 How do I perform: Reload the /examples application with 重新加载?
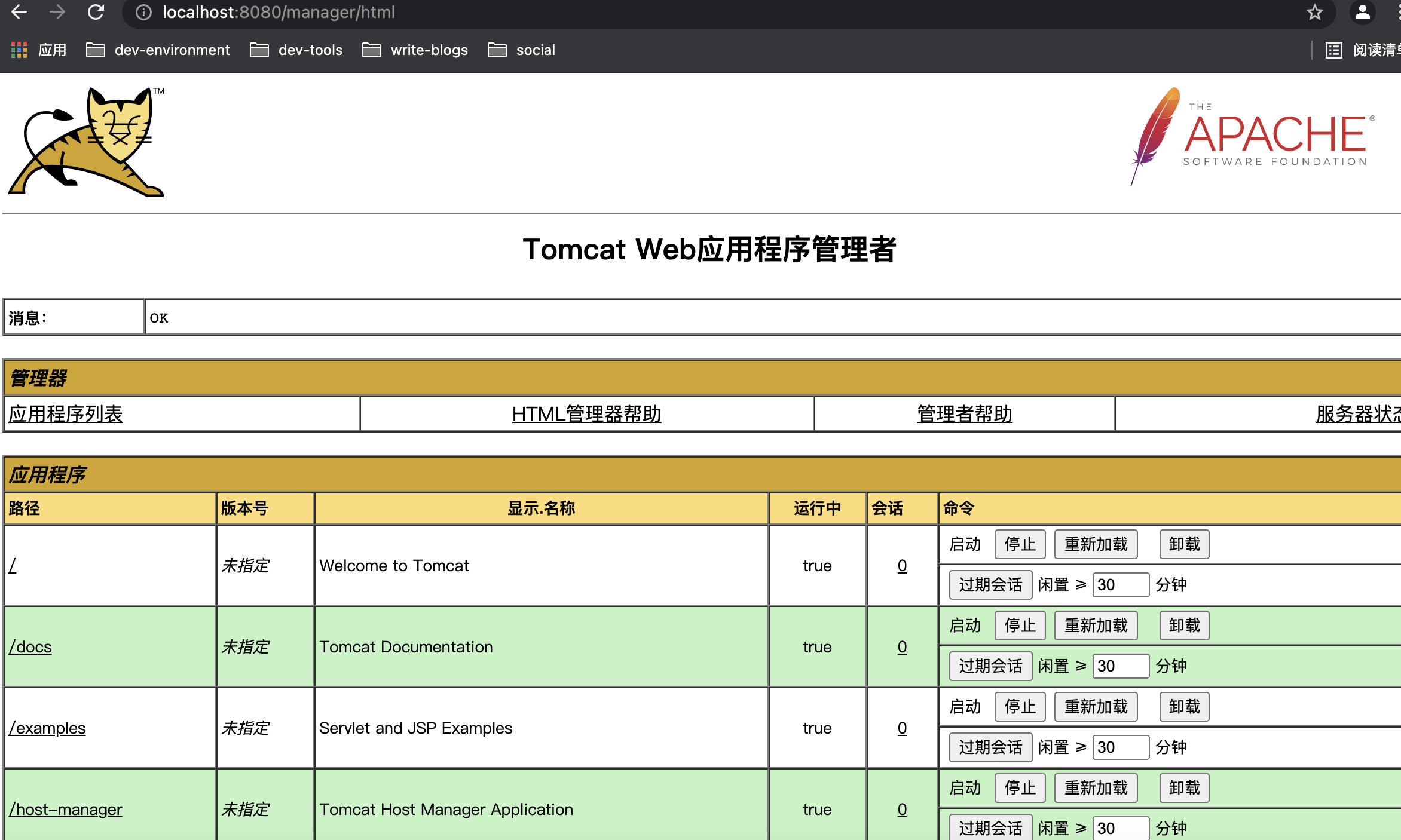1096,707
